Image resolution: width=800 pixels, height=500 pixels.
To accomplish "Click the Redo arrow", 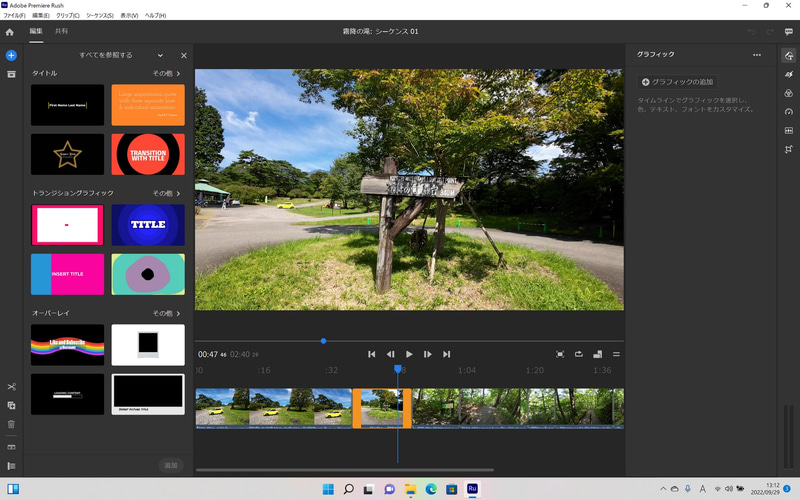I will click(x=770, y=32).
